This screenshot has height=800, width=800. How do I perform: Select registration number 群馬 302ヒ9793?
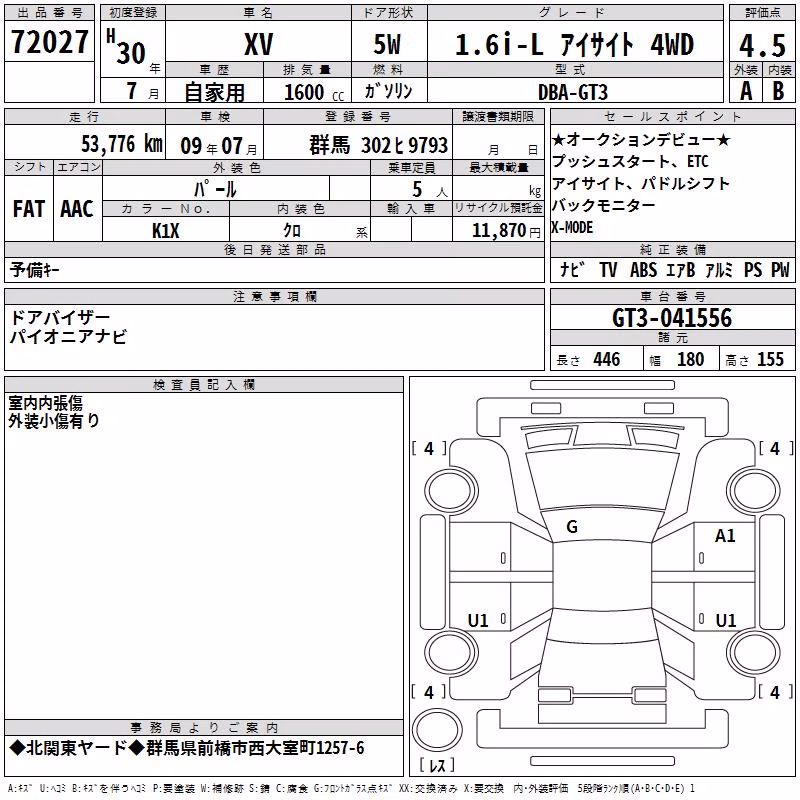[x=379, y=145]
